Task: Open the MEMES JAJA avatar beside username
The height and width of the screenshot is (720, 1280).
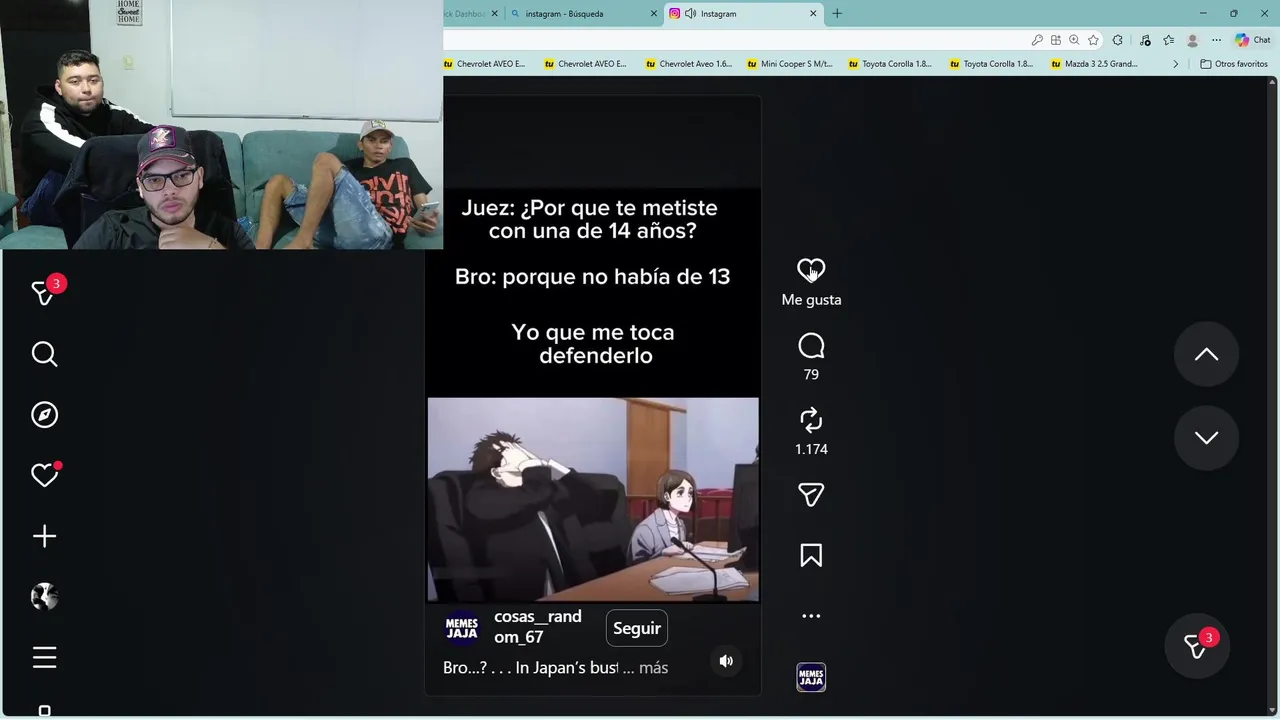Action: click(462, 628)
